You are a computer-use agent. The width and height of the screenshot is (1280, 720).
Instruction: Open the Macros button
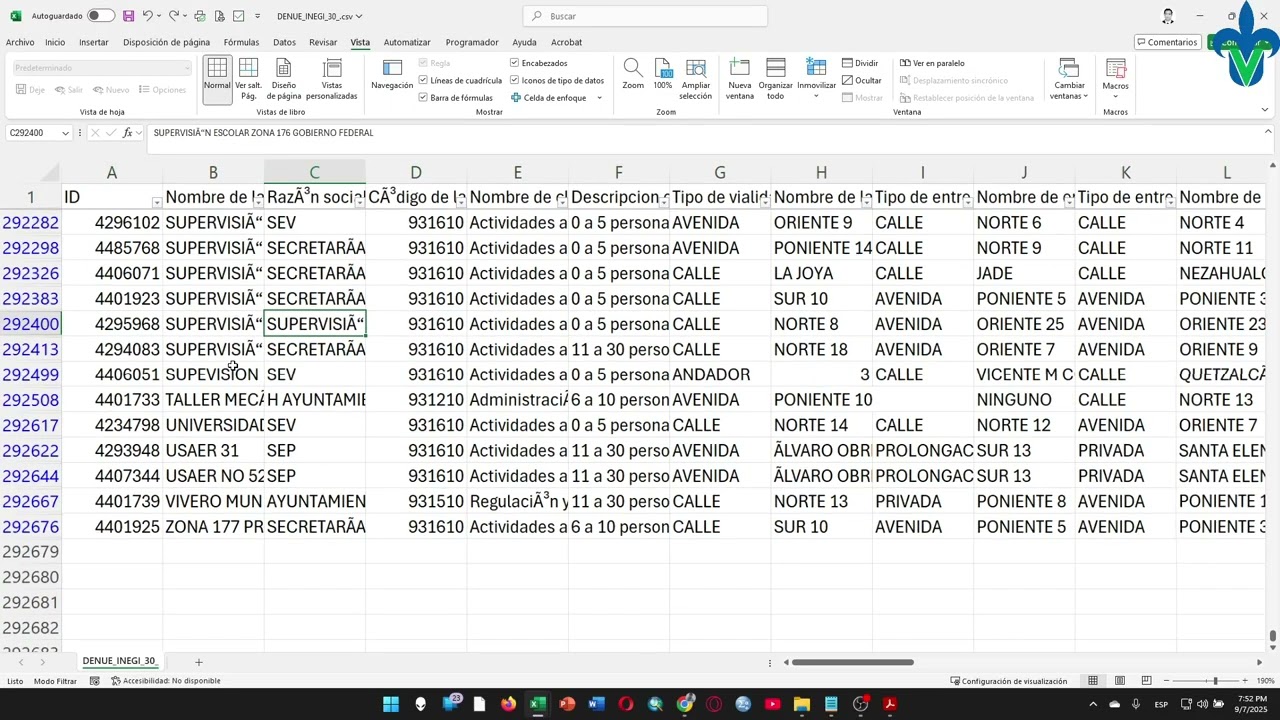pyautogui.click(x=1116, y=78)
